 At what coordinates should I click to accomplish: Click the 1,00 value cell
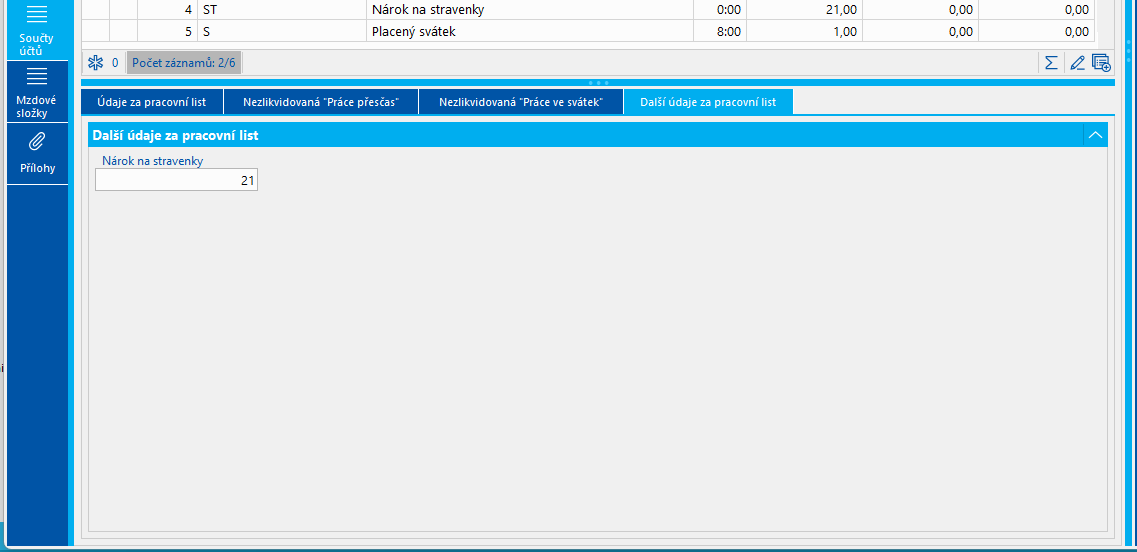pos(804,31)
